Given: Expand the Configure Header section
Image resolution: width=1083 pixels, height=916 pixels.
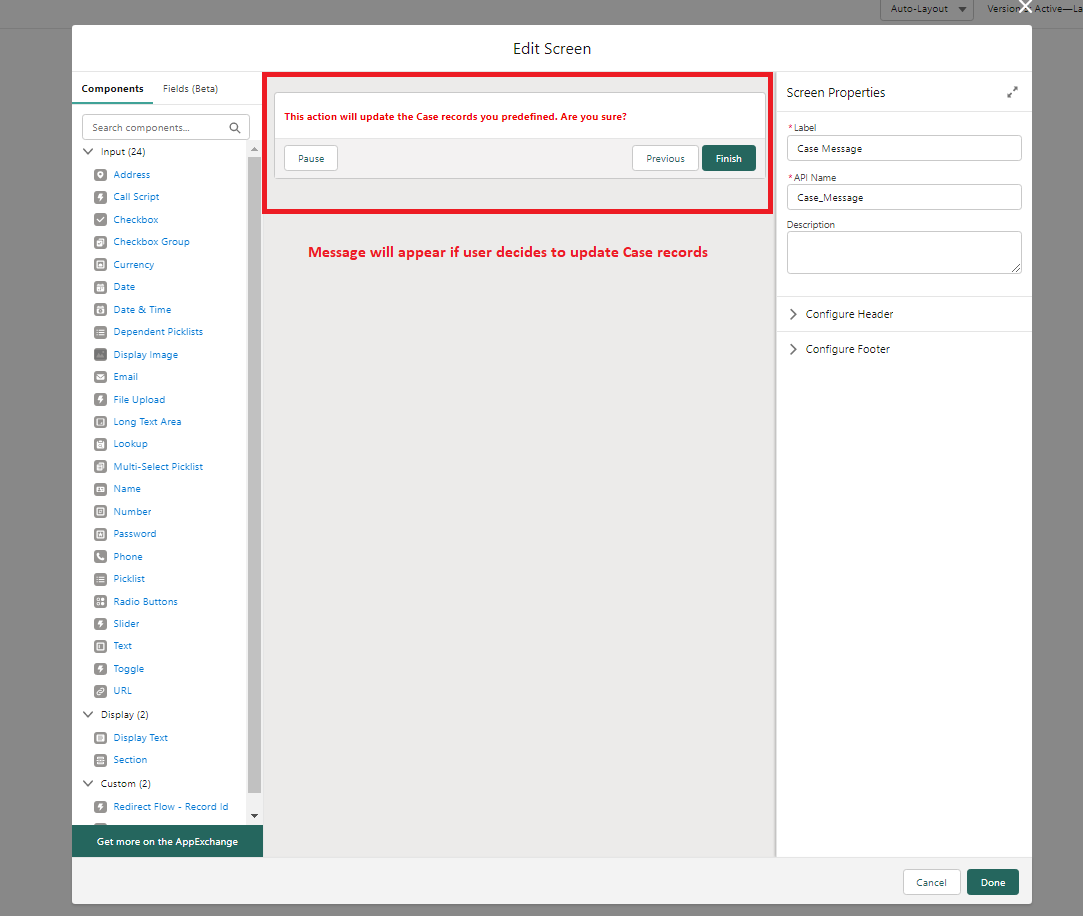Looking at the screenshot, I should (849, 314).
